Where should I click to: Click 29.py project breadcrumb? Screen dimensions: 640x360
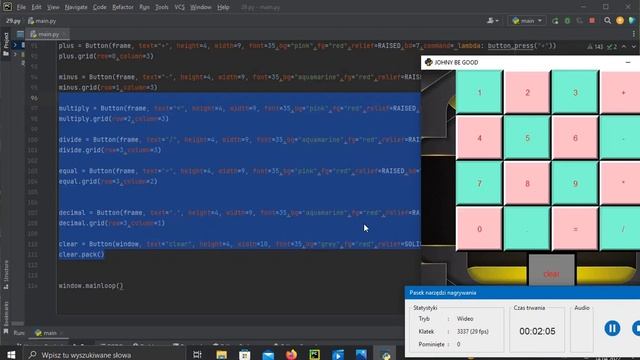[x=13, y=20]
